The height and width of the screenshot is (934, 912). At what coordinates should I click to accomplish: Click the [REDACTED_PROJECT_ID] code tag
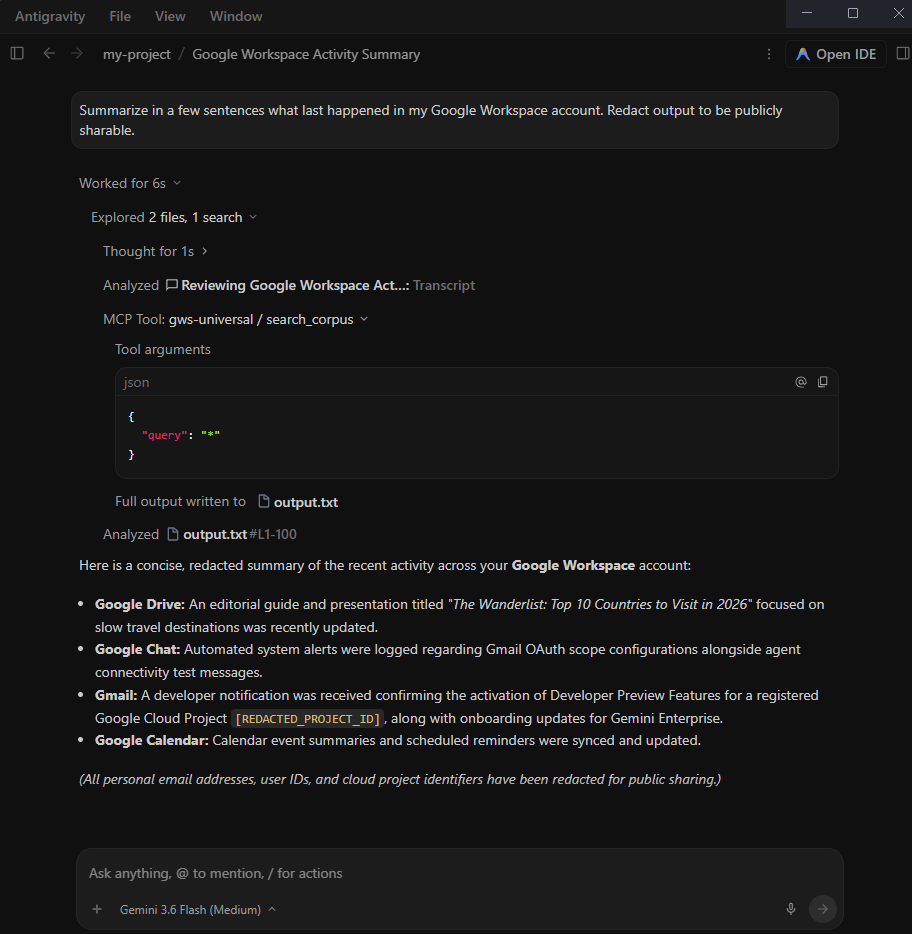(308, 719)
